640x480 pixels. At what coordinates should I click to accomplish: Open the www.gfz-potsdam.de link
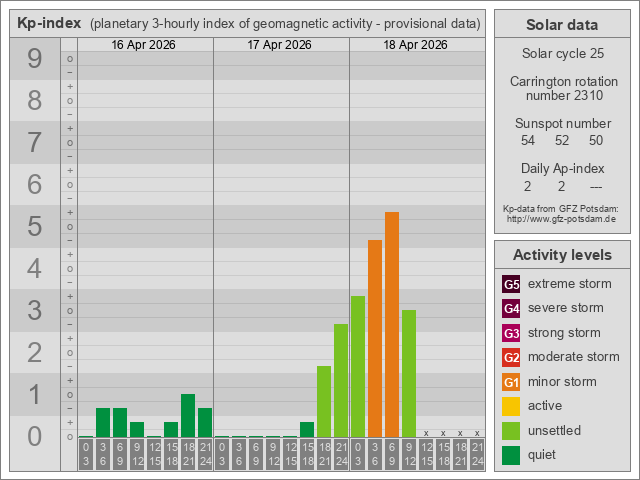[561, 218]
